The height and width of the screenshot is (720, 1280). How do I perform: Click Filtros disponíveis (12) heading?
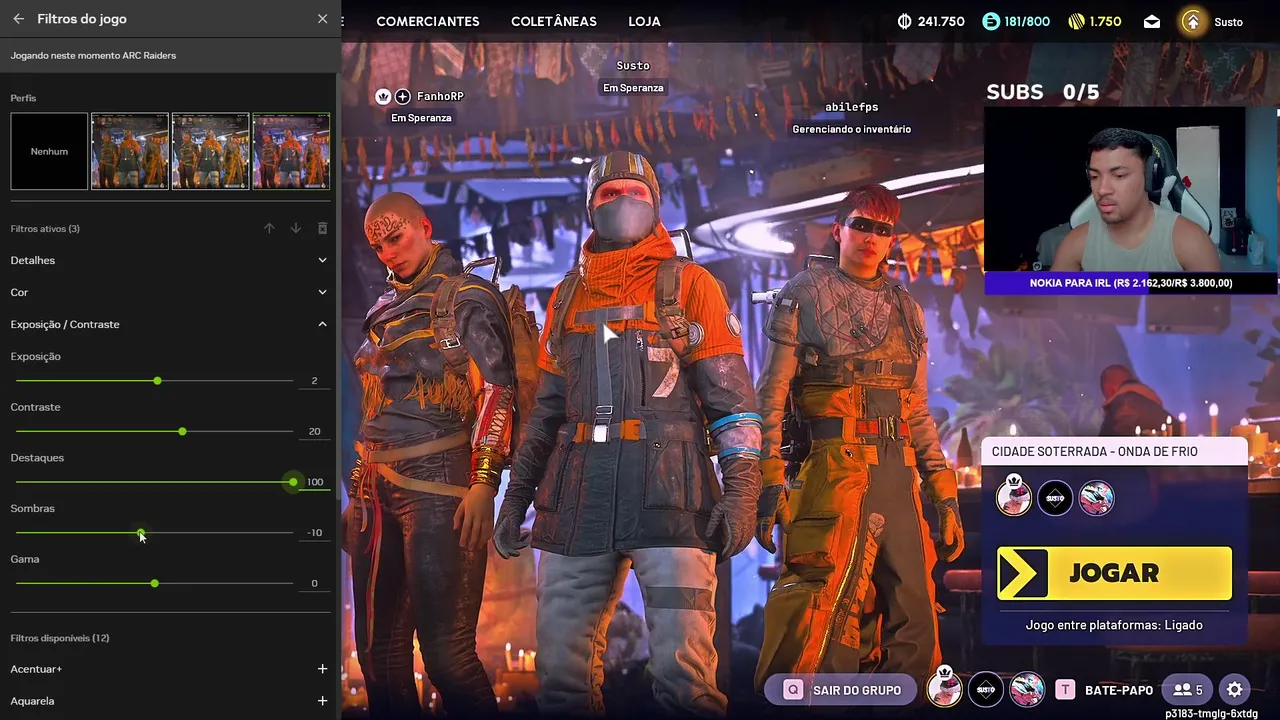click(x=60, y=638)
